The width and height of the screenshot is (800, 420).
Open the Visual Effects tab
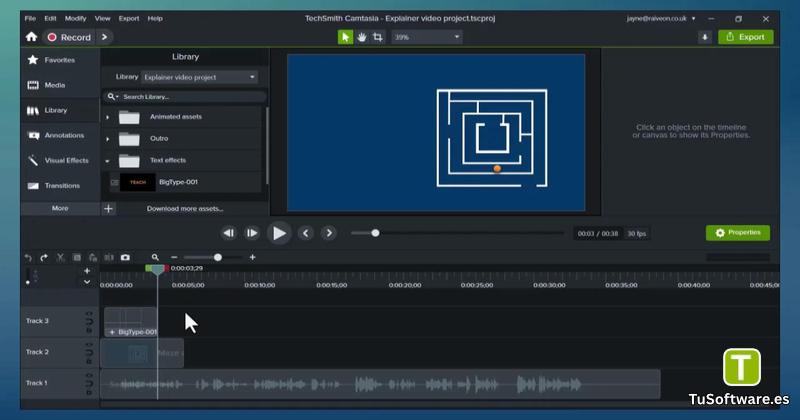pyautogui.click(x=60, y=160)
